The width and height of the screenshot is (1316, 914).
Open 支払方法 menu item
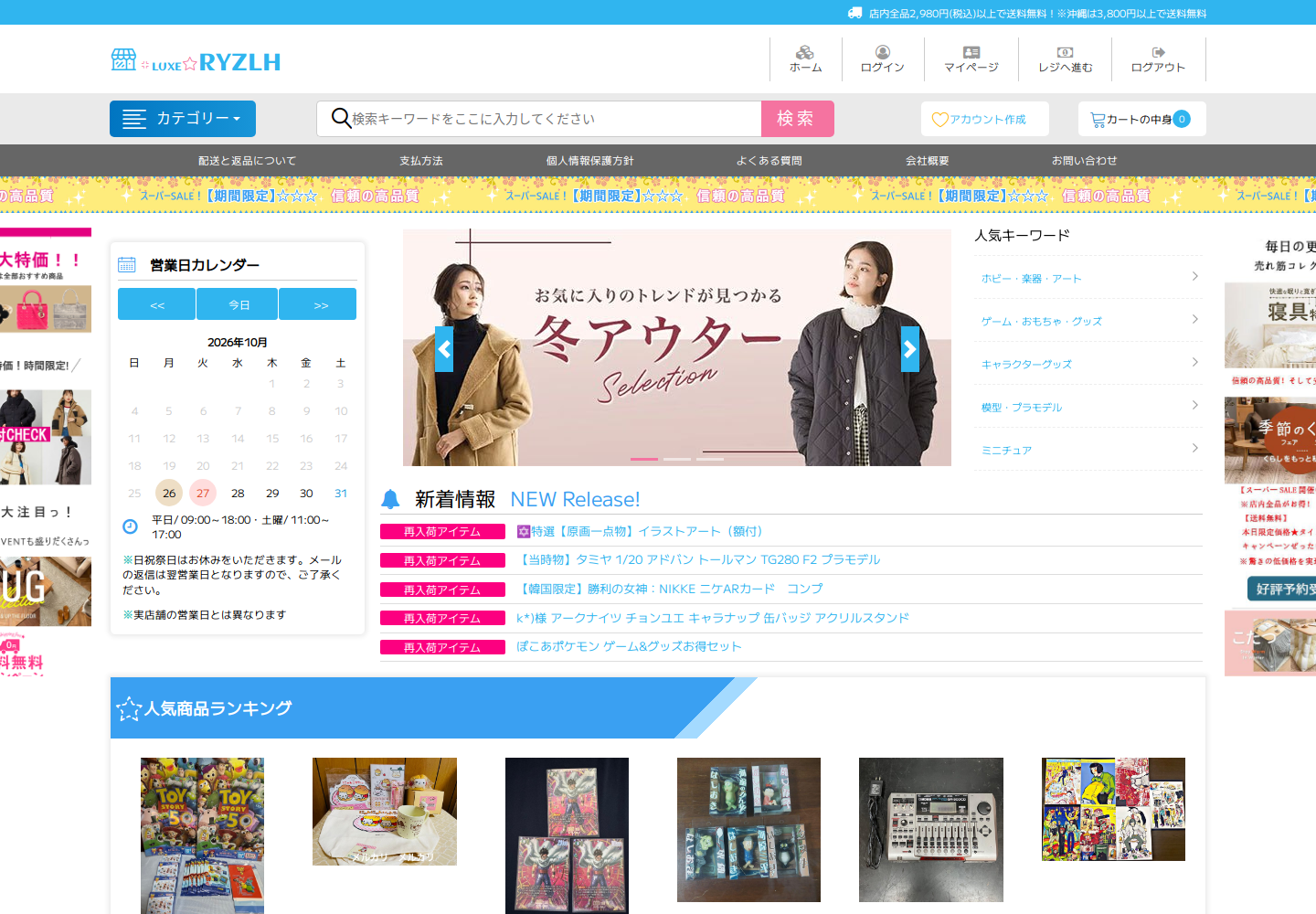[421, 161]
